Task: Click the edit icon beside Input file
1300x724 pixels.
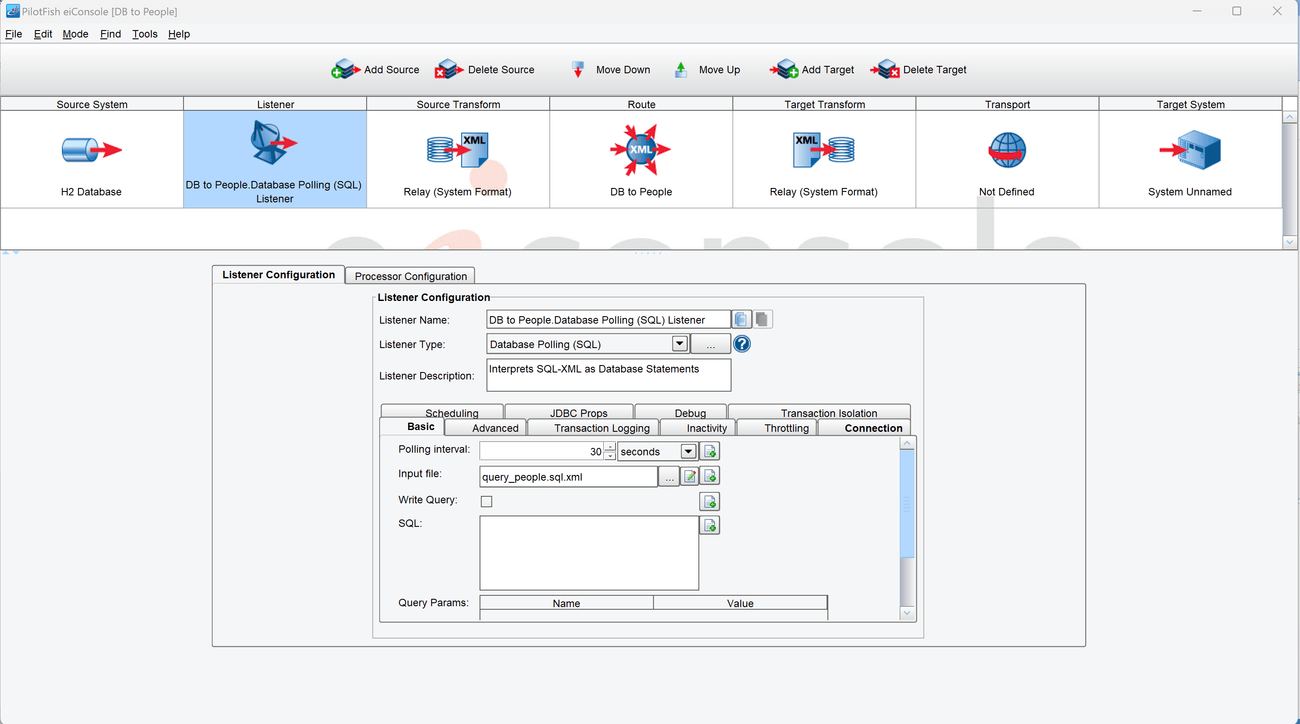Action: pyautogui.click(x=690, y=477)
